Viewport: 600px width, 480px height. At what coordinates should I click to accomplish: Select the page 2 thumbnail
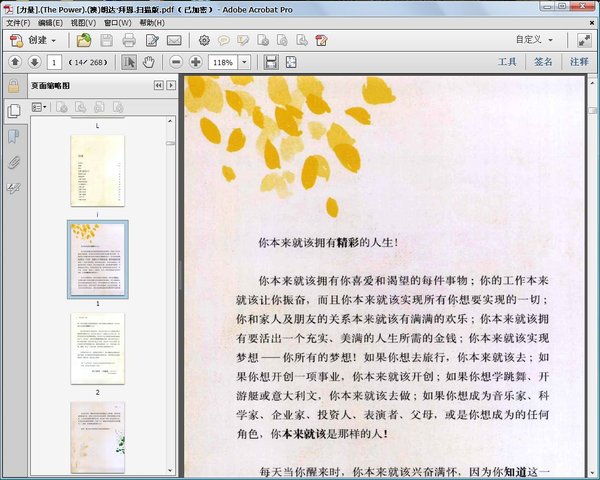[98, 348]
